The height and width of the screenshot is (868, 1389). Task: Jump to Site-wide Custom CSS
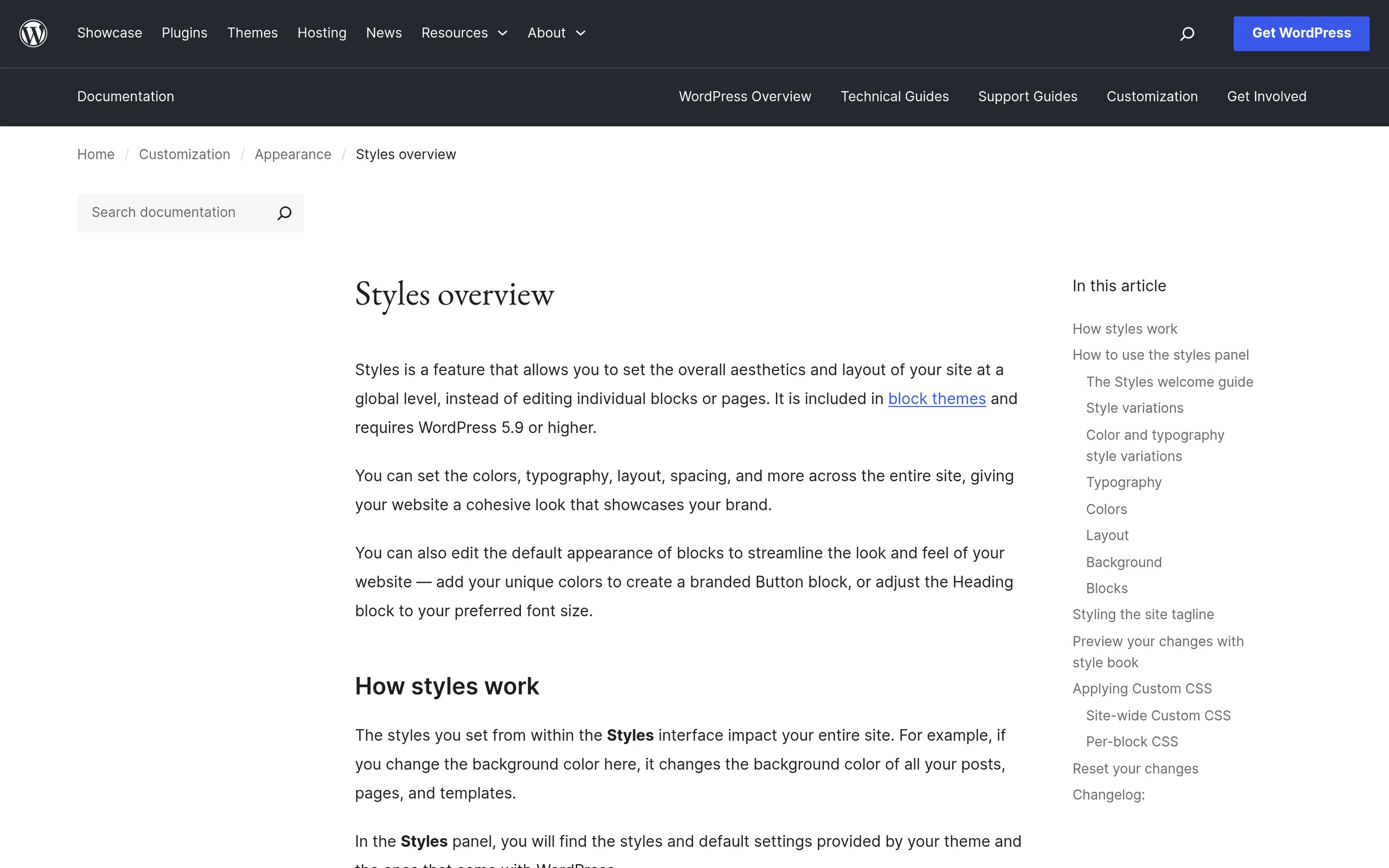1158,716
